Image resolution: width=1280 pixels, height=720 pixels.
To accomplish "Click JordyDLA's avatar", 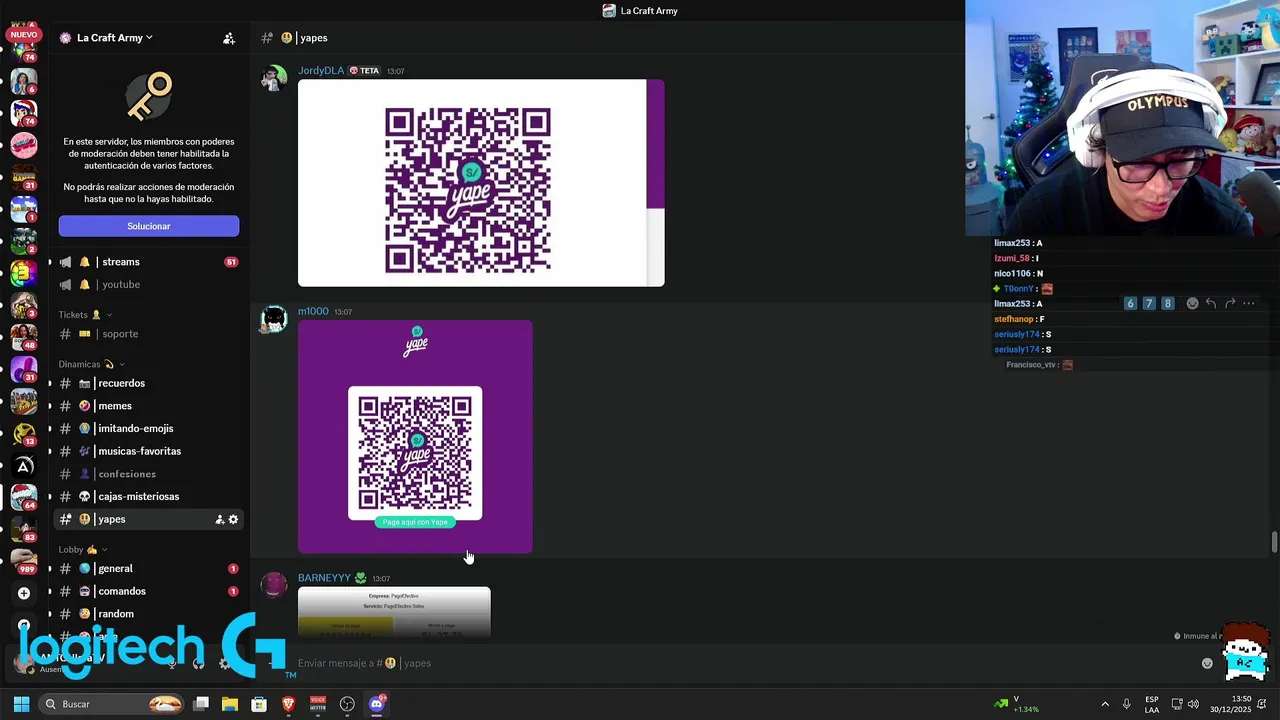I will click(273, 79).
